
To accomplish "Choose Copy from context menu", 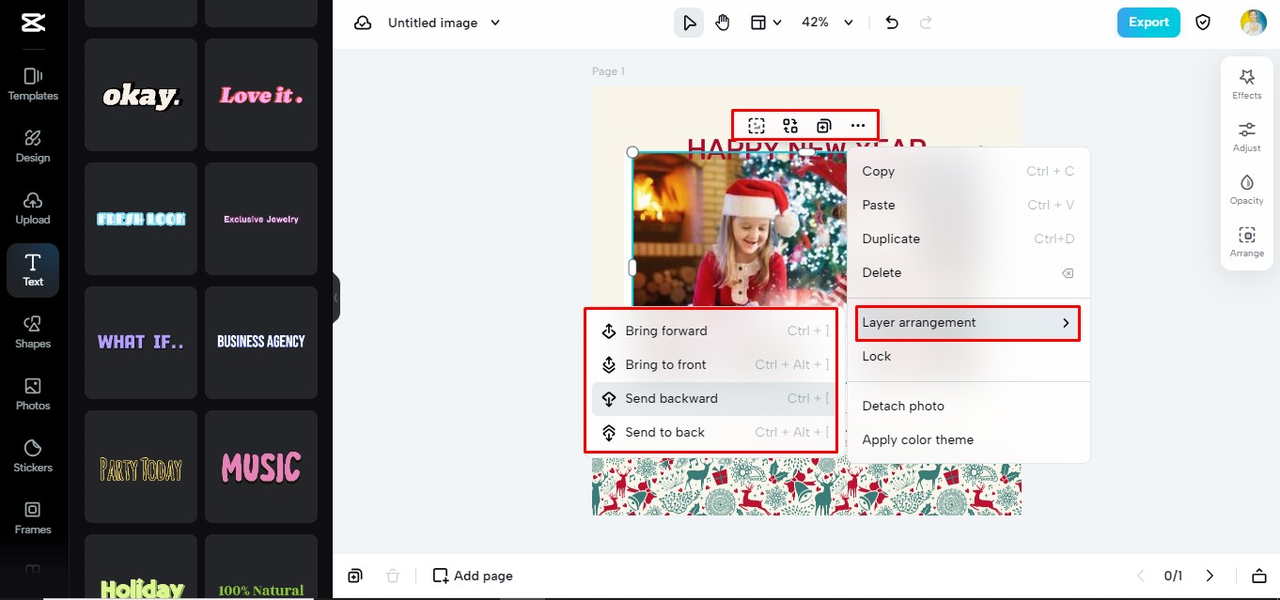I will (x=968, y=171).
